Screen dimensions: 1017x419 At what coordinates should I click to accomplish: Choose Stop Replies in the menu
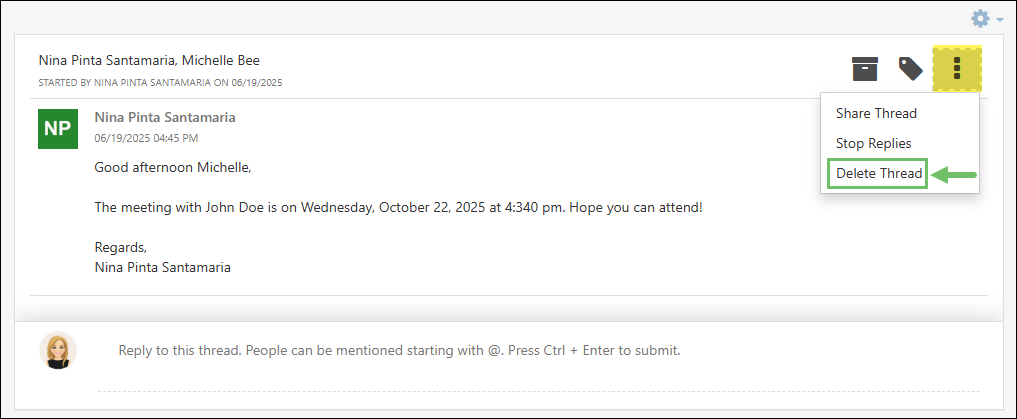pos(873,143)
